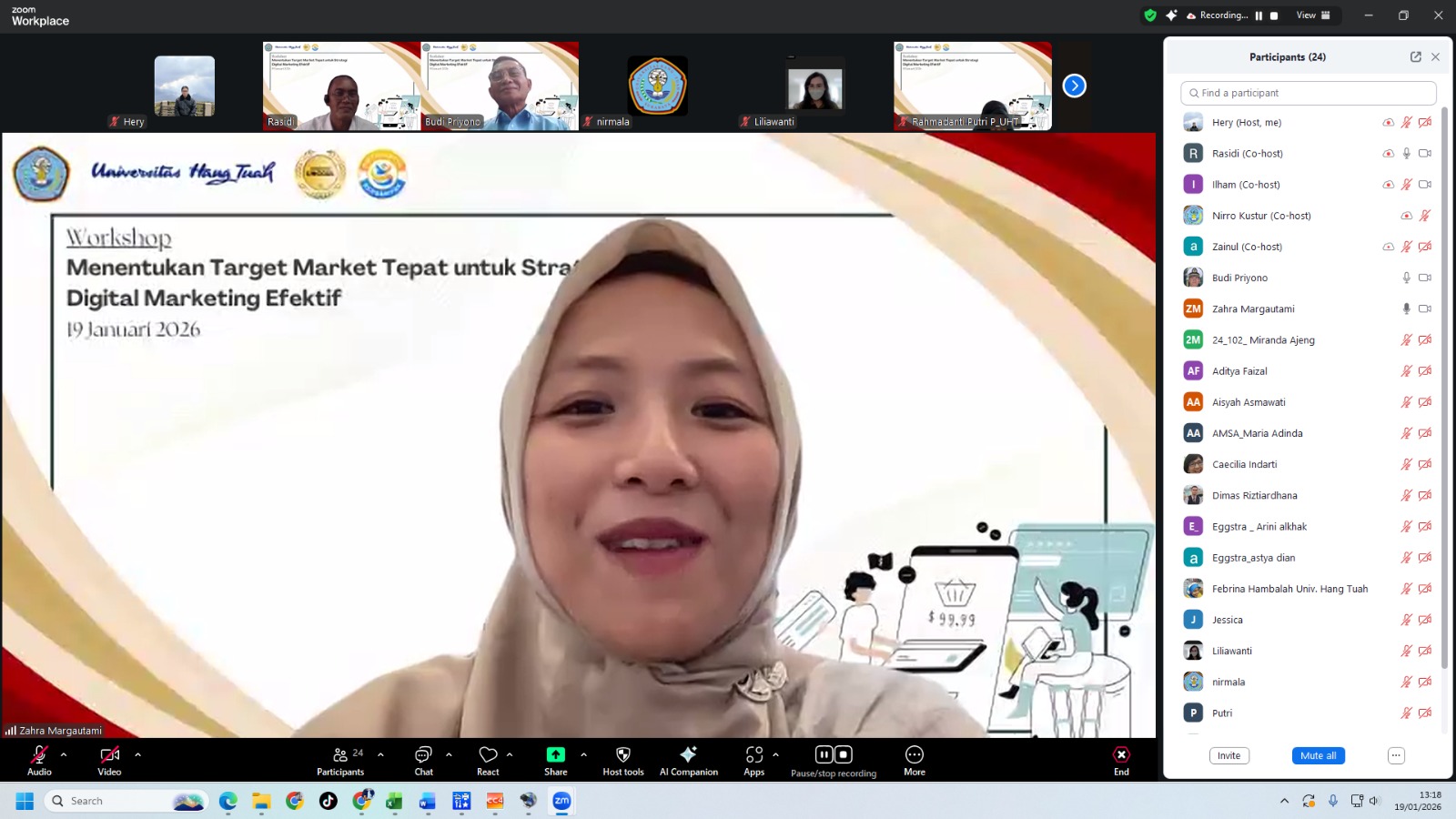The image size is (1456, 819).
Task: Click the green Share screen icon
Action: coord(555,755)
